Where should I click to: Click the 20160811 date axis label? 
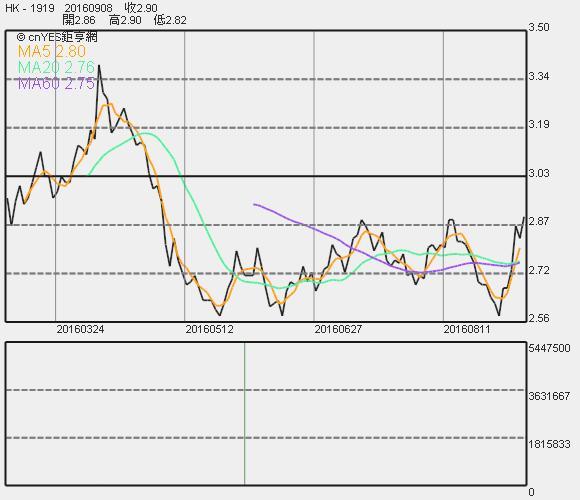467,329
